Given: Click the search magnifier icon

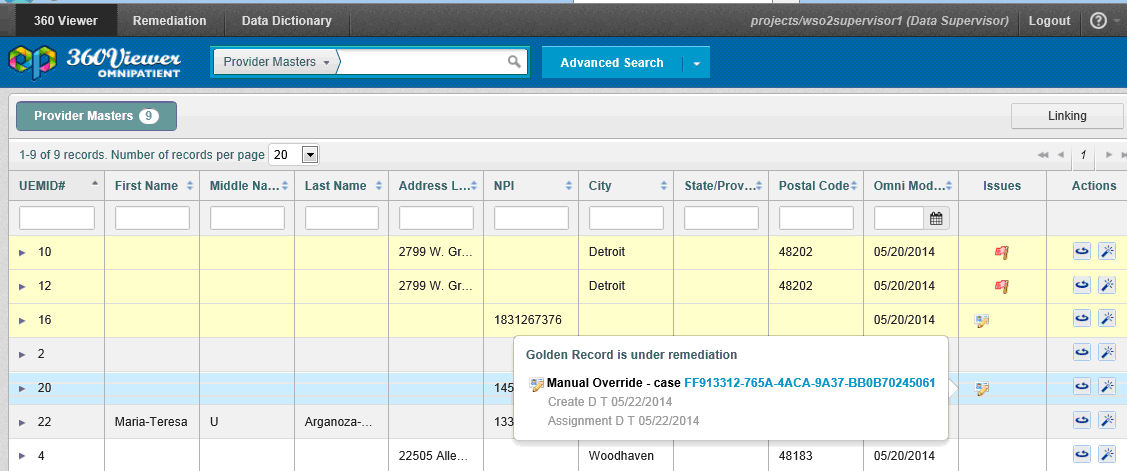Looking at the screenshot, I should [514, 62].
